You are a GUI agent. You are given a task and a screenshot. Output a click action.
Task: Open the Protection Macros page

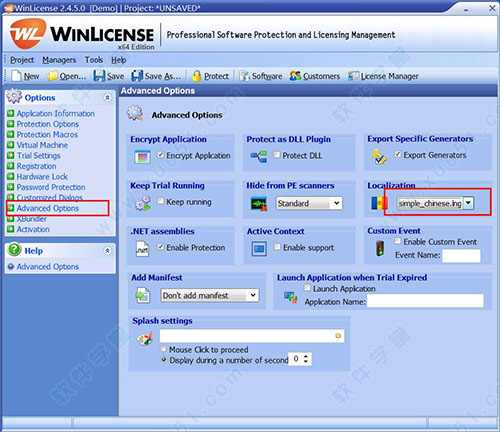coord(47,135)
